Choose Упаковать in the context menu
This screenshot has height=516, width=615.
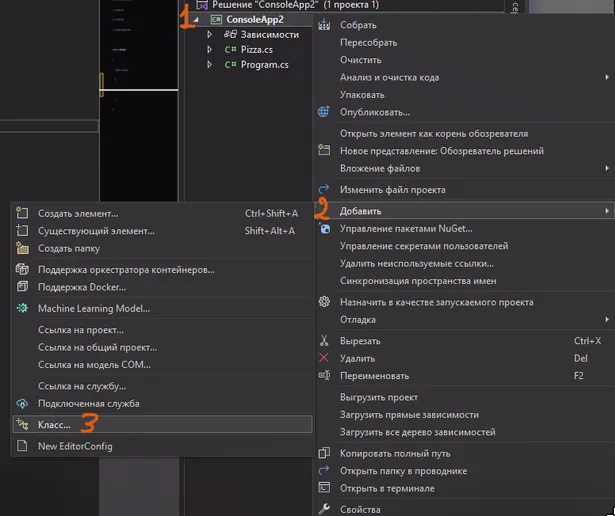point(362,94)
